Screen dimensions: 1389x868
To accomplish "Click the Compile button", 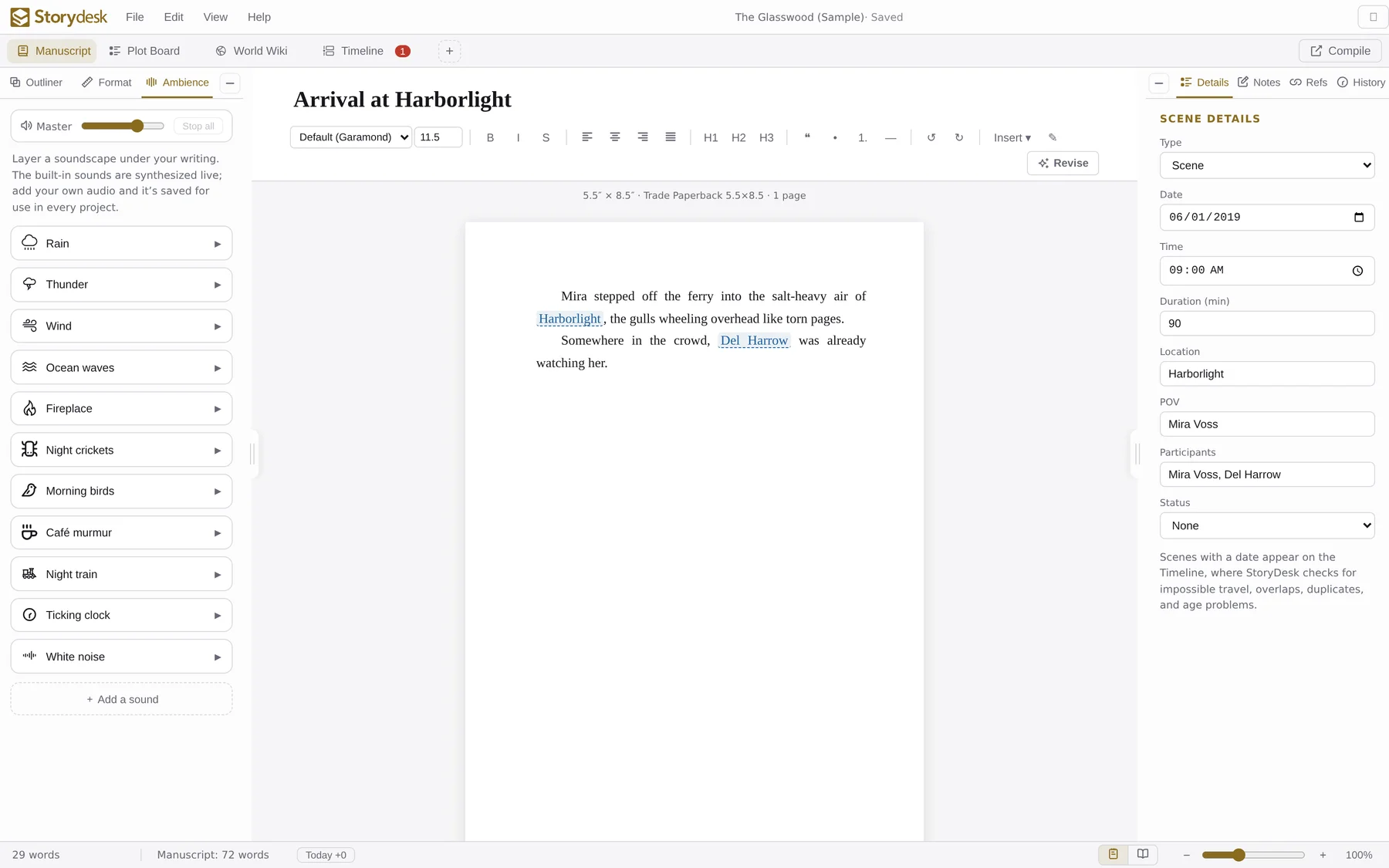I will (x=1340, y=51).
